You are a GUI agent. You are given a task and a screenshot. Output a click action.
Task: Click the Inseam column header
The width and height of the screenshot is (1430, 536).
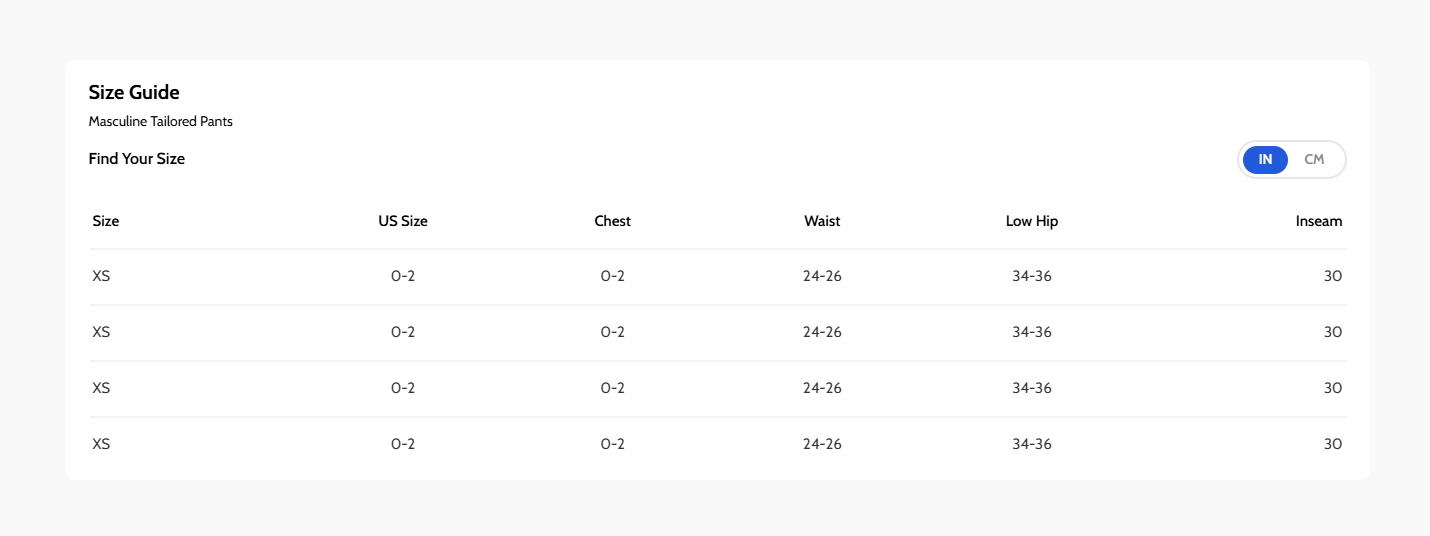click(x=1318, y=221)
